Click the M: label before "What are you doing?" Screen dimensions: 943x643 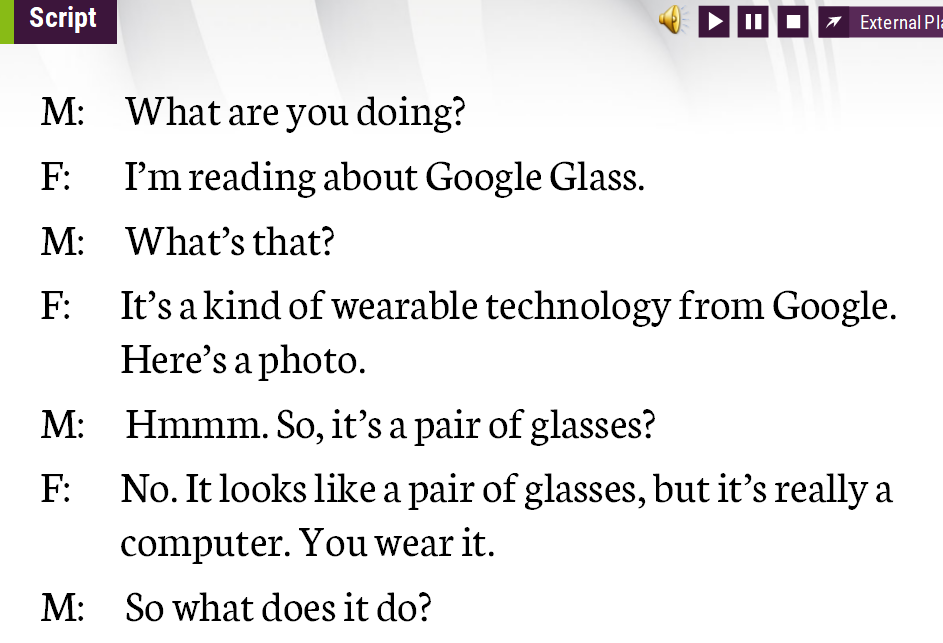point(62,112)
